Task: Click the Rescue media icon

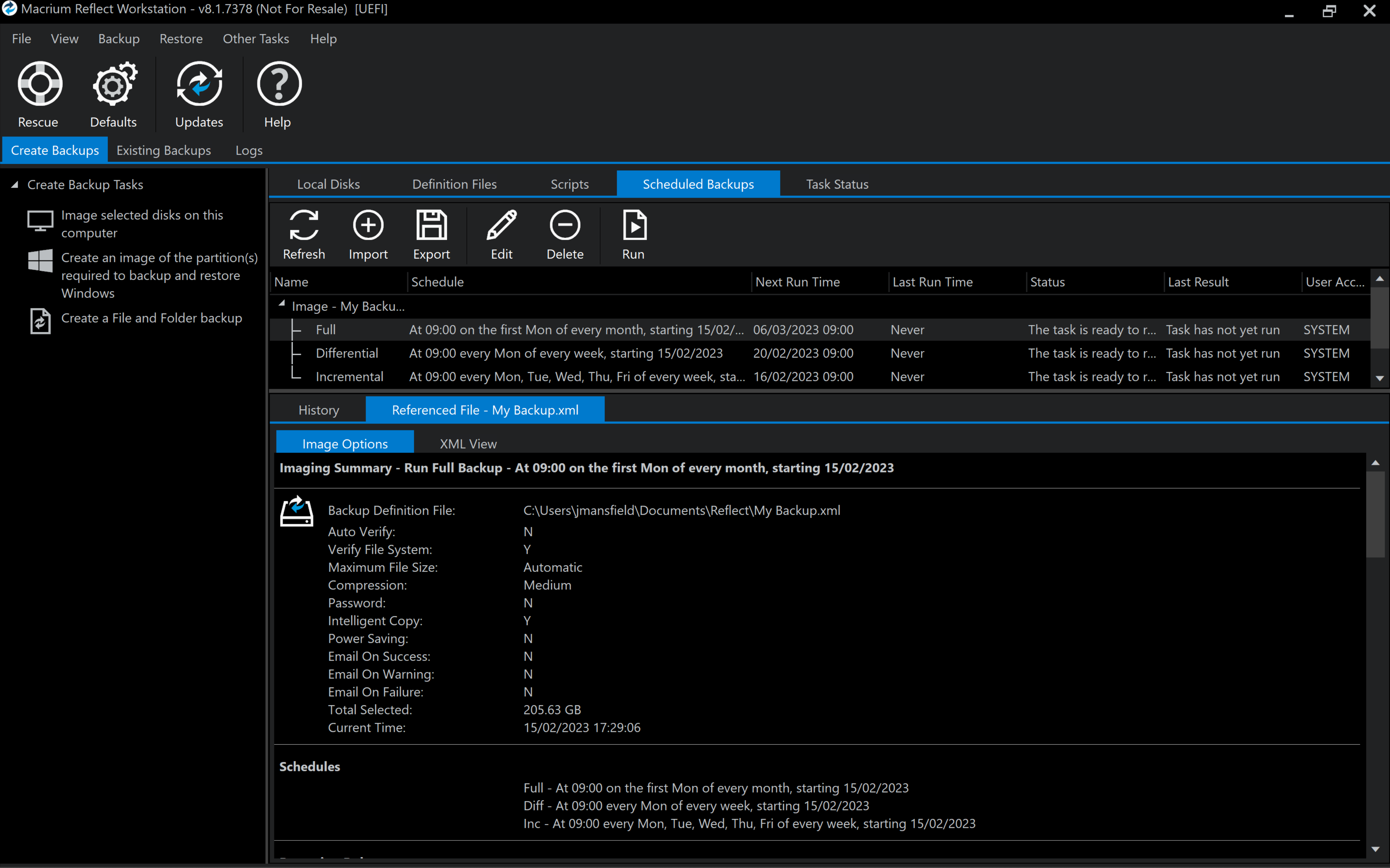Action: click(x=39, y=84)
